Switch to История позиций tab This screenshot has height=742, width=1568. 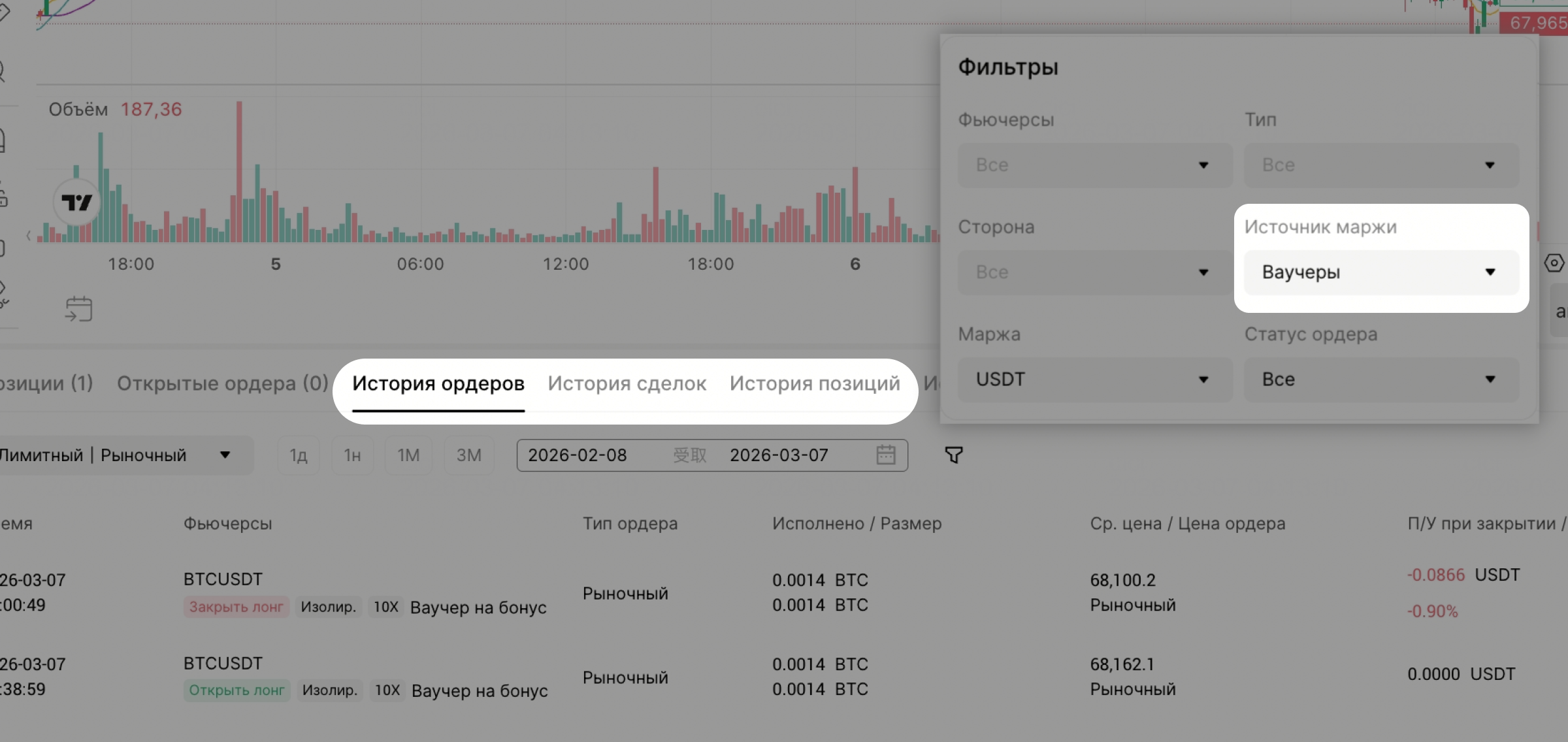[x=814, y=383]
